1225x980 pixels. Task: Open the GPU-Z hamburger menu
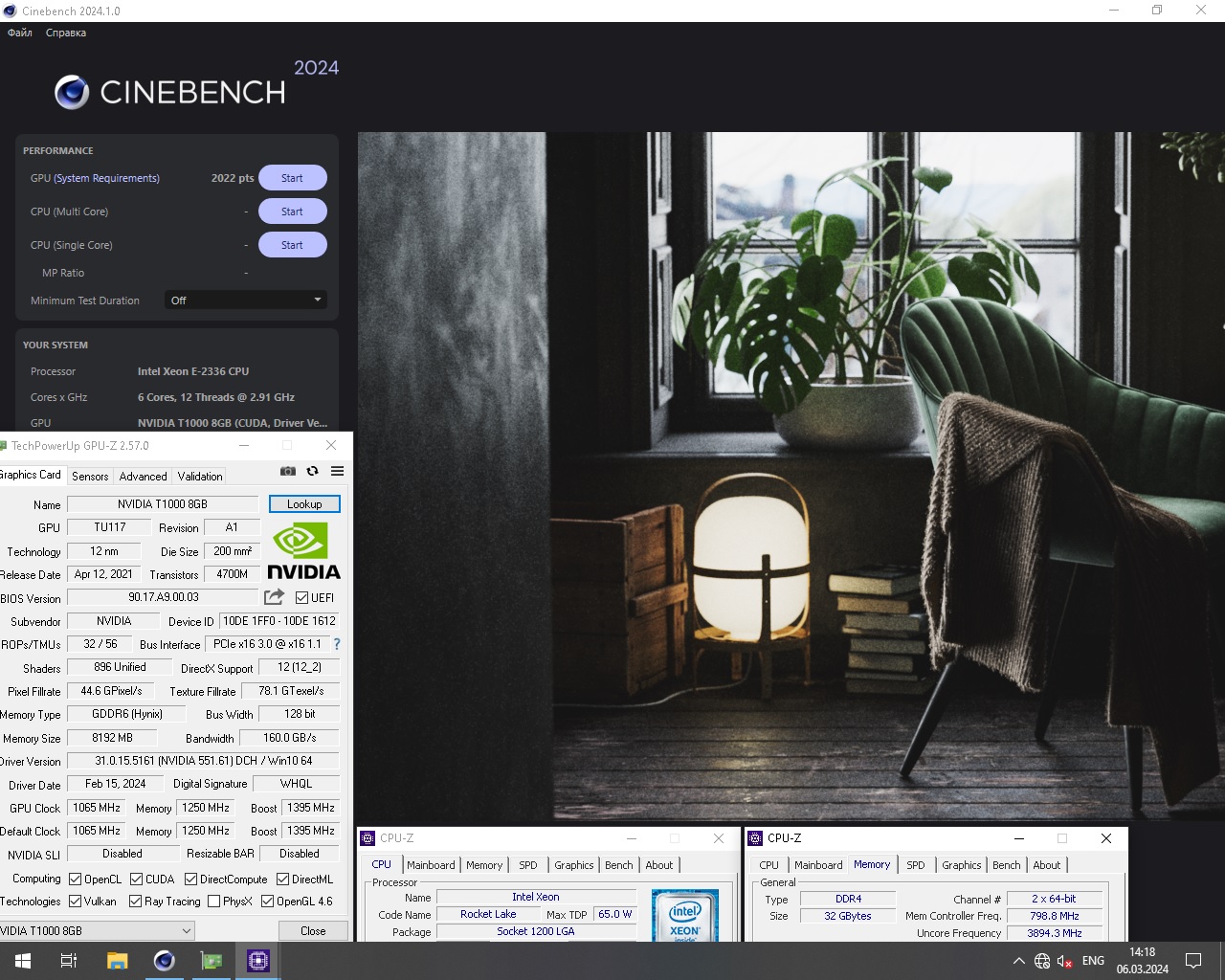pyautogui.click(x=337, y=471)
